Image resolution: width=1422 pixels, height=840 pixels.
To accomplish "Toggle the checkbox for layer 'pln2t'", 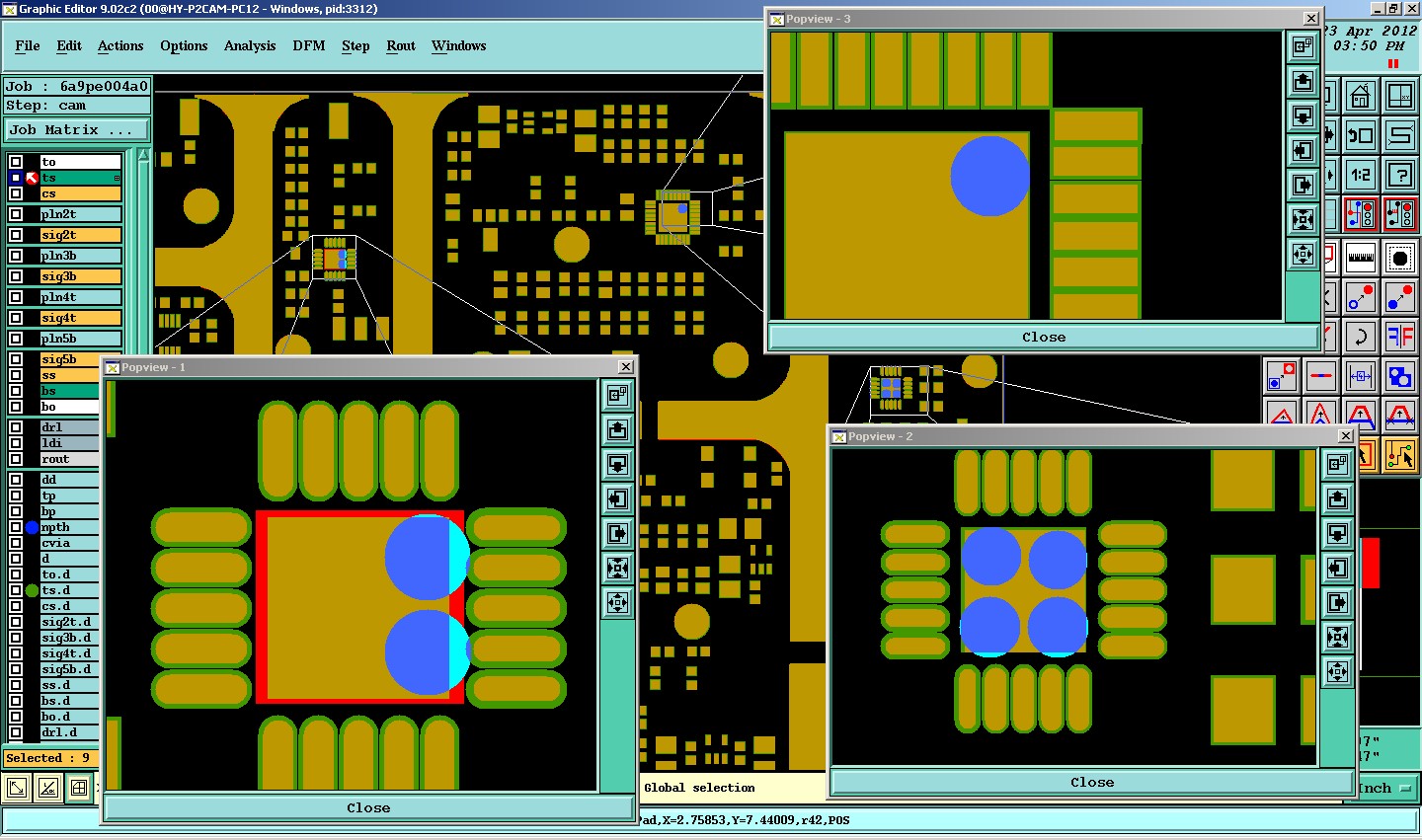I will (16, 214).
